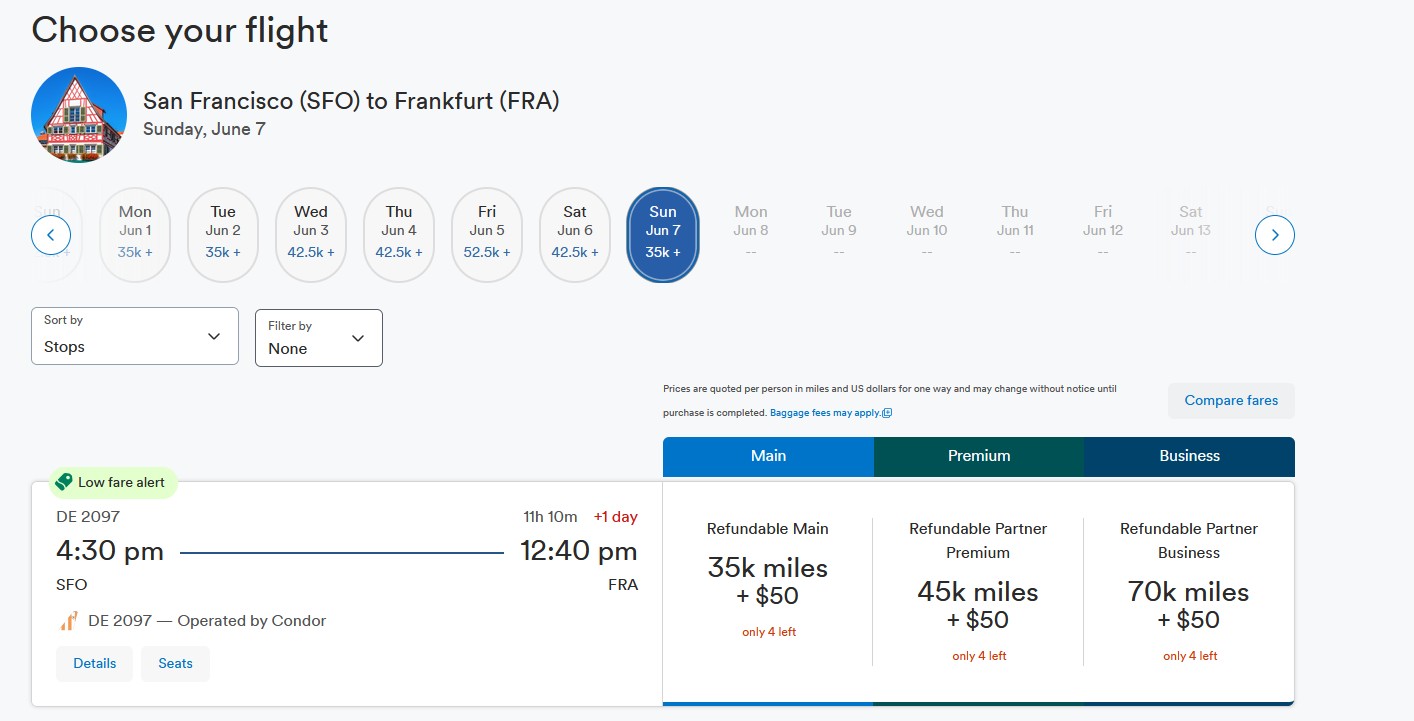Viewport: 1414px width, 721px height.
Task: Switch to the Premium fare tab
Action: (x=979, y=456)
